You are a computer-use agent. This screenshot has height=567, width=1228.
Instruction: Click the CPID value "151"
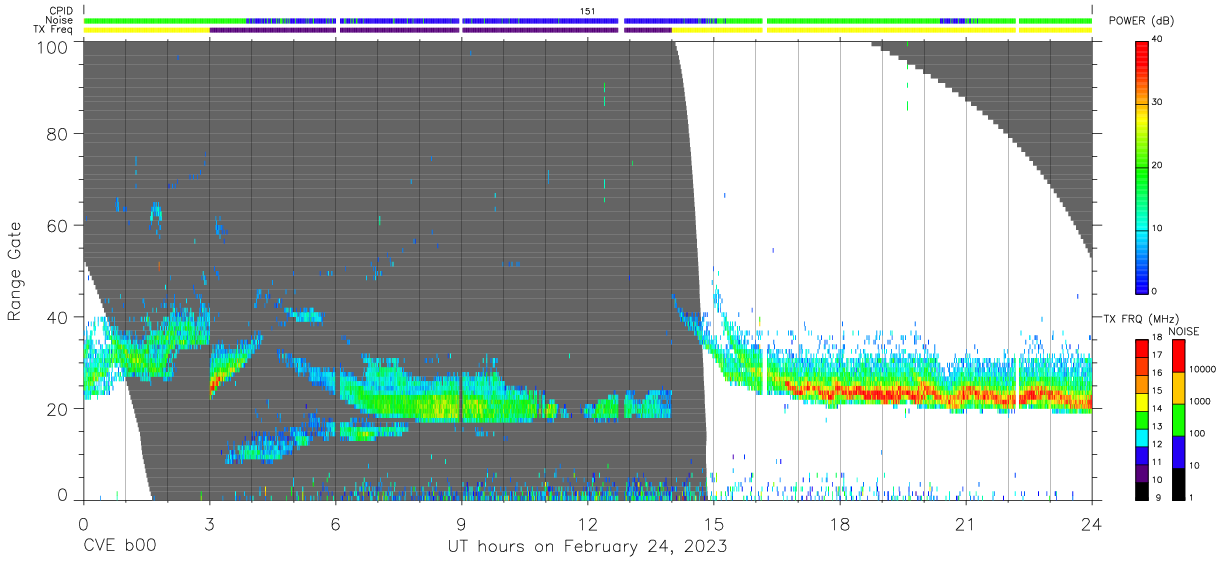(x=587, y=10)
